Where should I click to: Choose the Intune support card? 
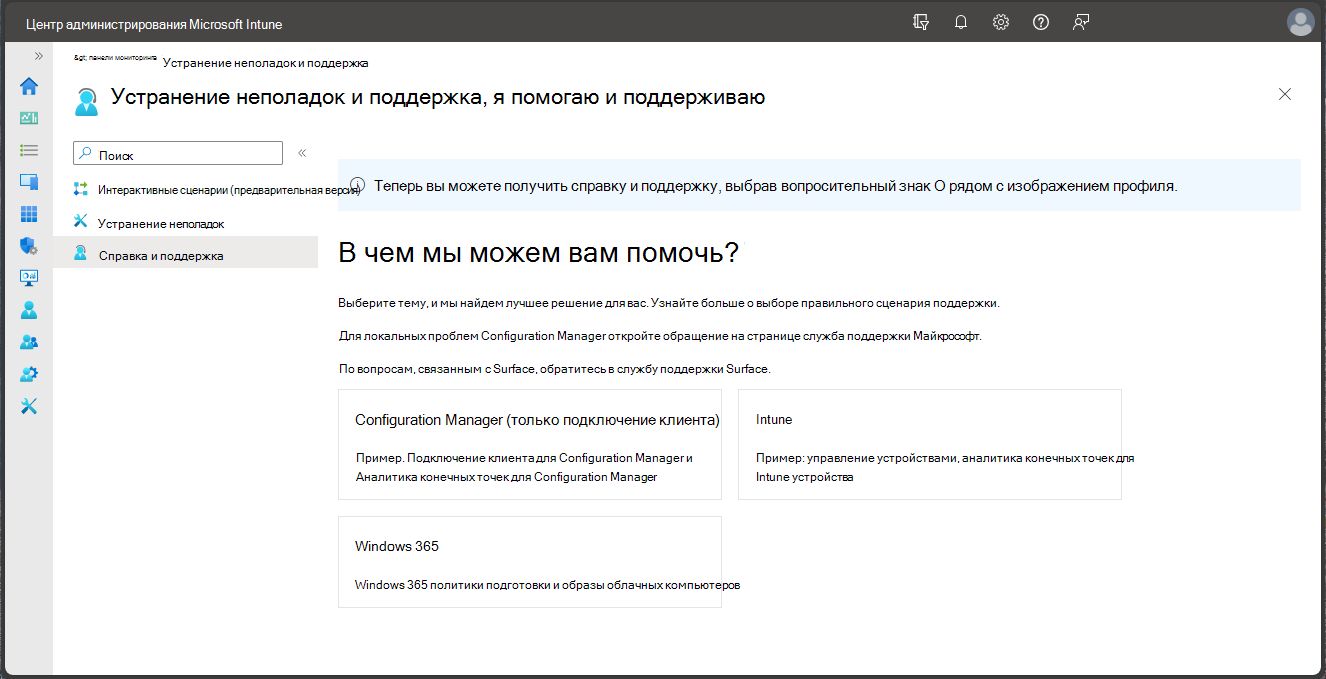click(x=930, y=444)
